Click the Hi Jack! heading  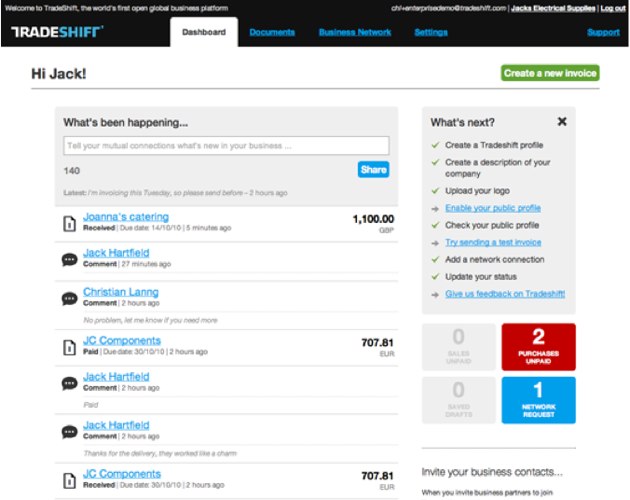click(x=59, y=74)
